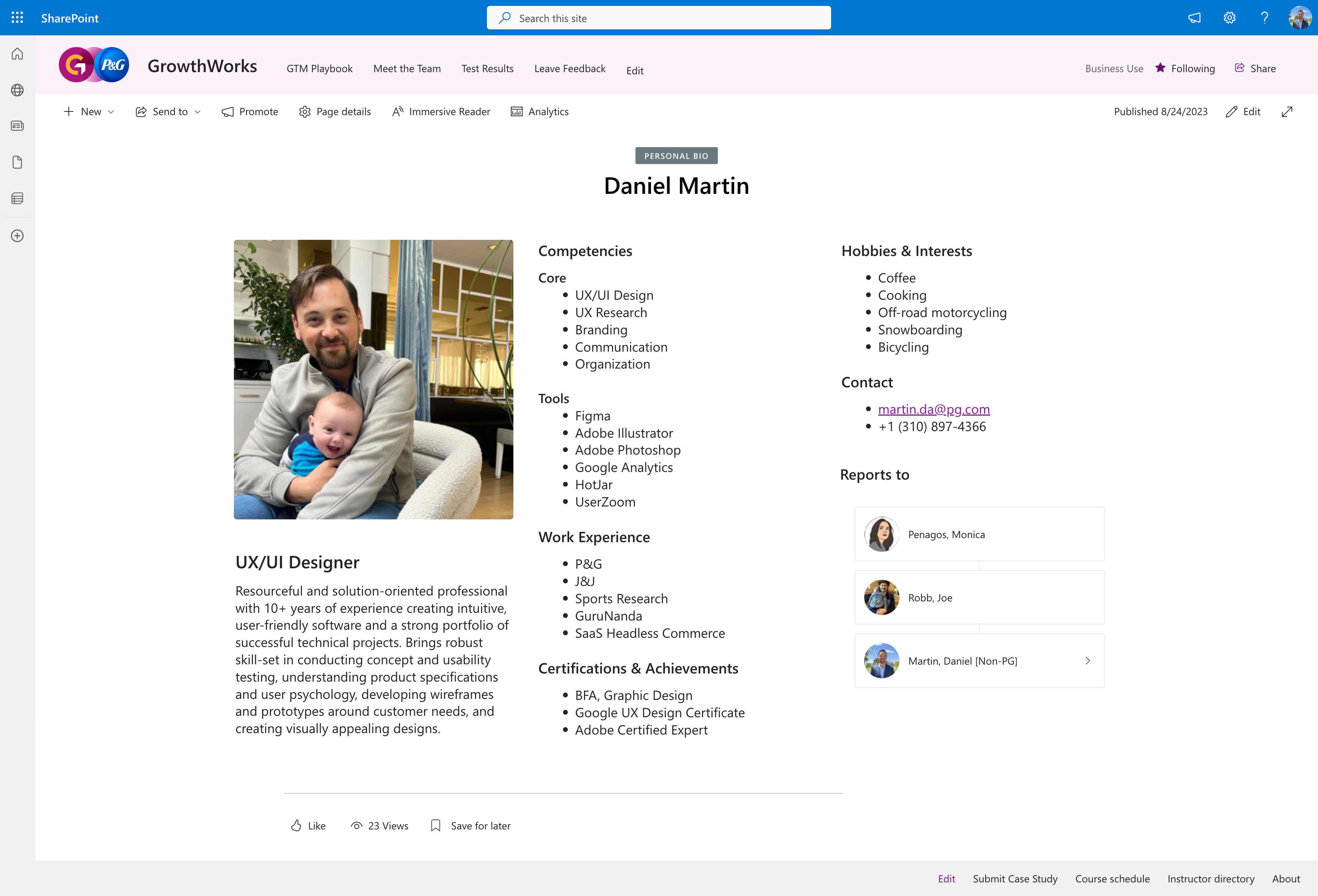Open Submit Case Study footer link
The image size is (1318, 896).
pyautogui.click(x=1015, y=878)
